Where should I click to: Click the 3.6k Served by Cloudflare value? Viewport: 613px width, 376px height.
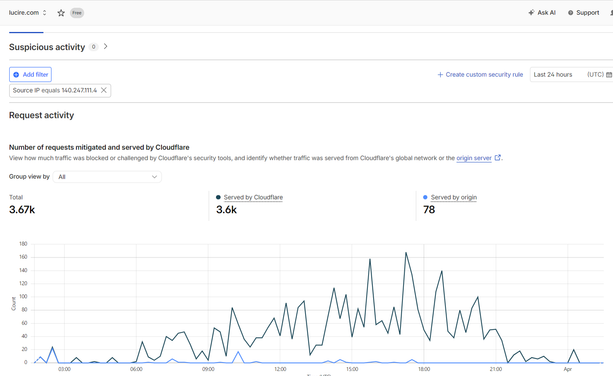pyautogui.click(x=226, y=210)
